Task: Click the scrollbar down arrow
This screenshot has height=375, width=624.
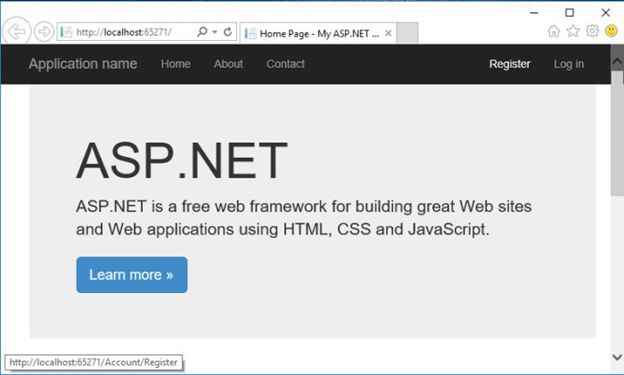Action: pyautogui.click(x=617, y=357)
